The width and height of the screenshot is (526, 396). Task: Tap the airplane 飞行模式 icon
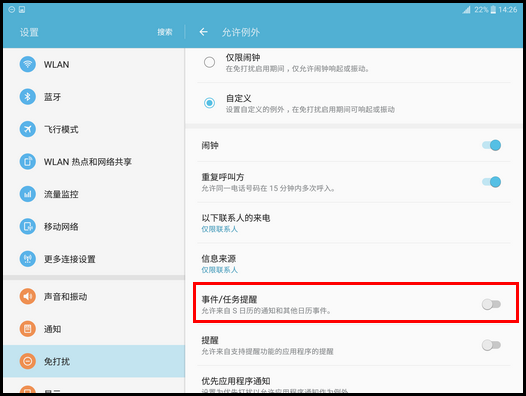coord(28,129)
